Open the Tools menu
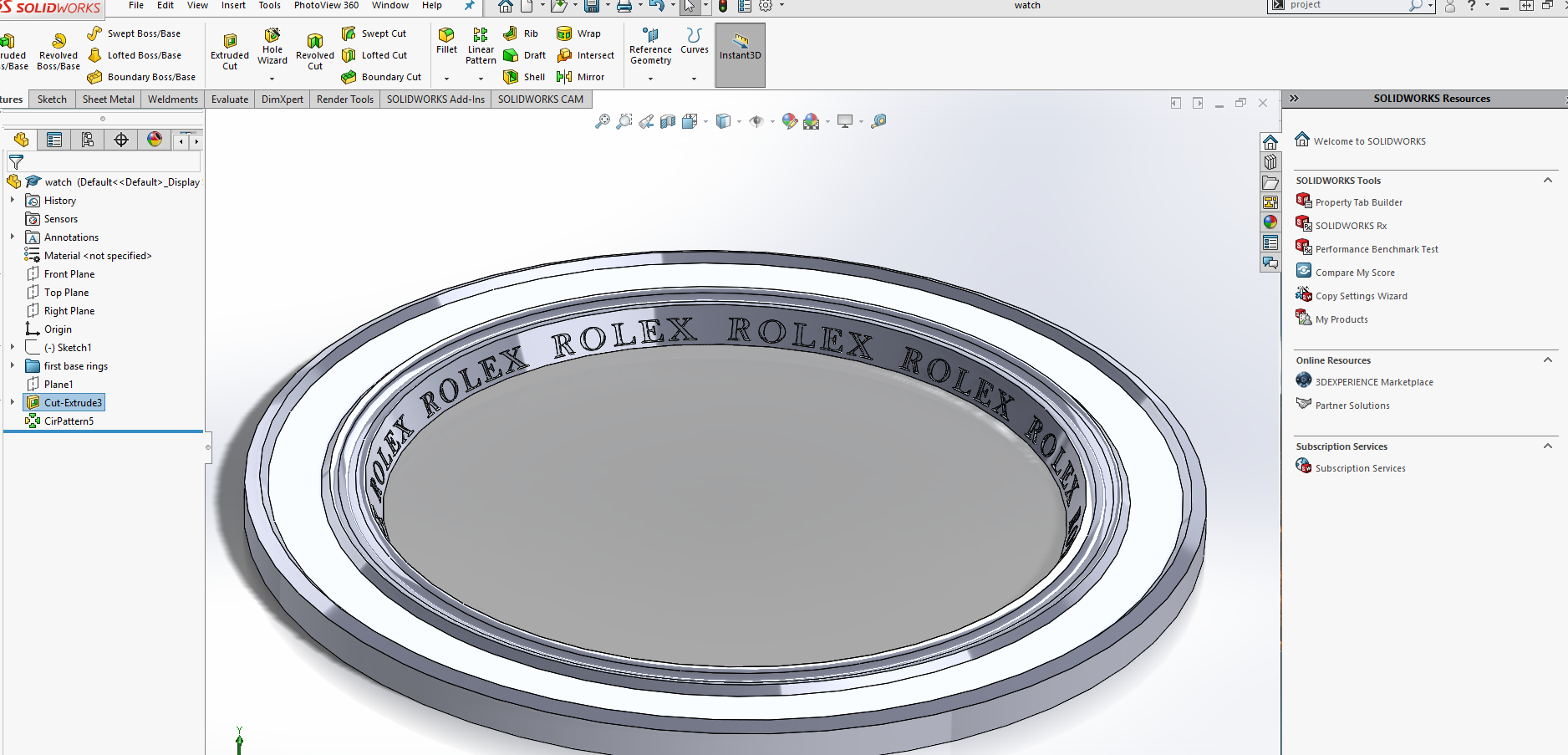The height and width of the screenshot is (755, 1568). [x=270, y=6]
